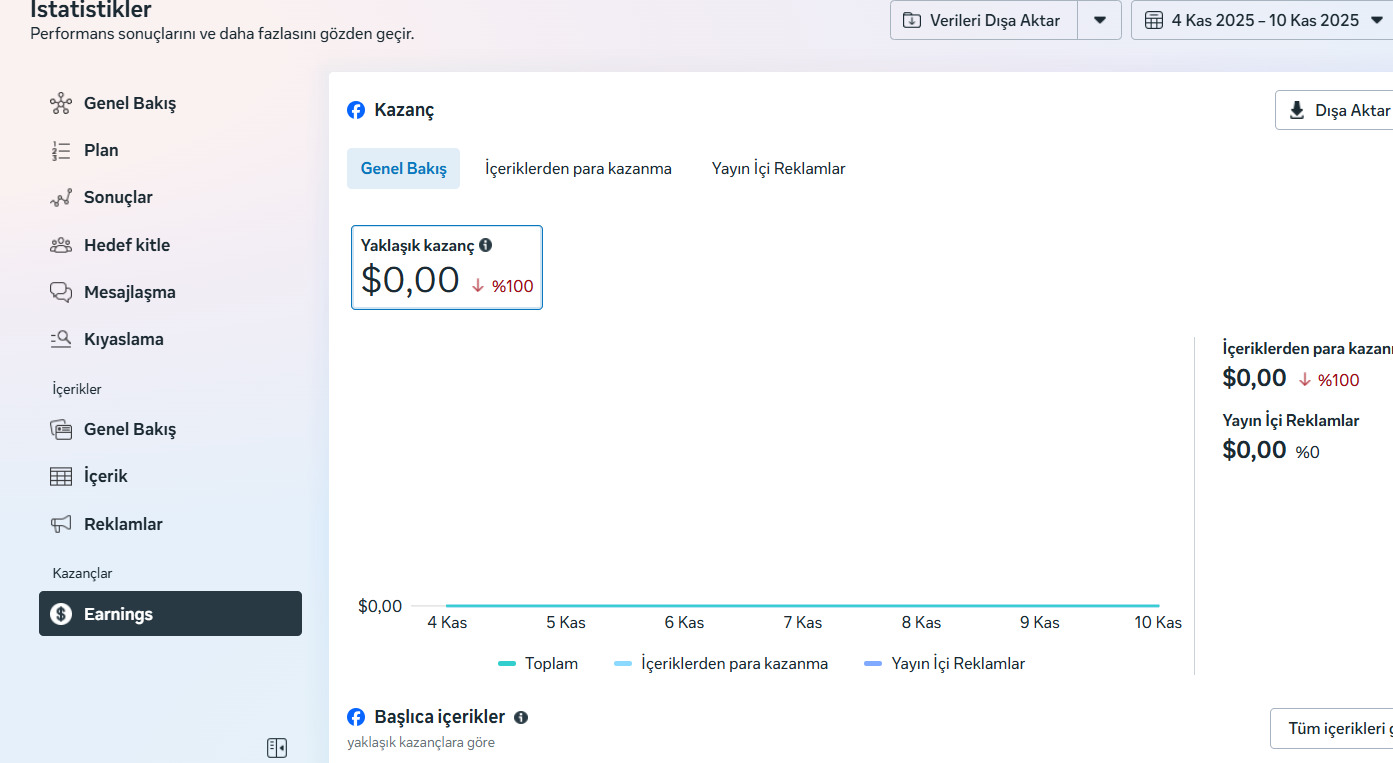Click the Plan checklist icon
Screen dimensions: 1393x763
coord(61,151)
